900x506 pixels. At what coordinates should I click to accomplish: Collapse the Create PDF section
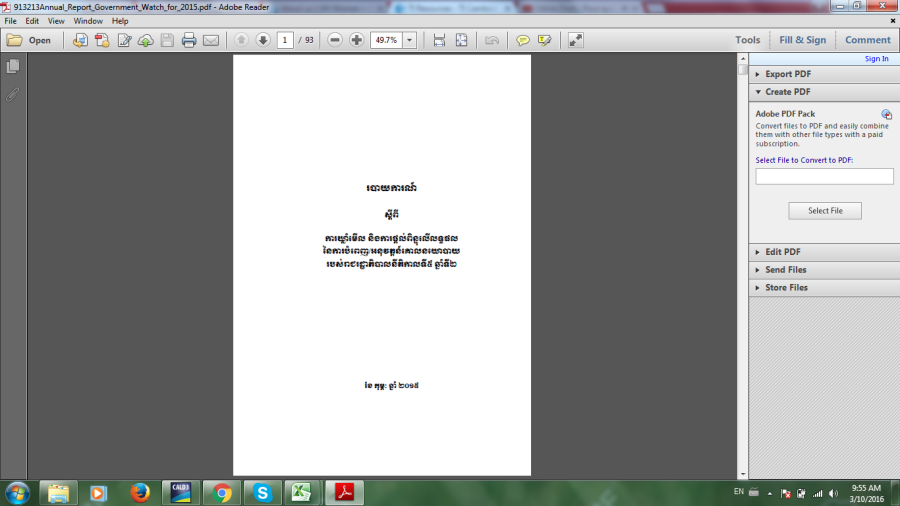coord(788,92)
